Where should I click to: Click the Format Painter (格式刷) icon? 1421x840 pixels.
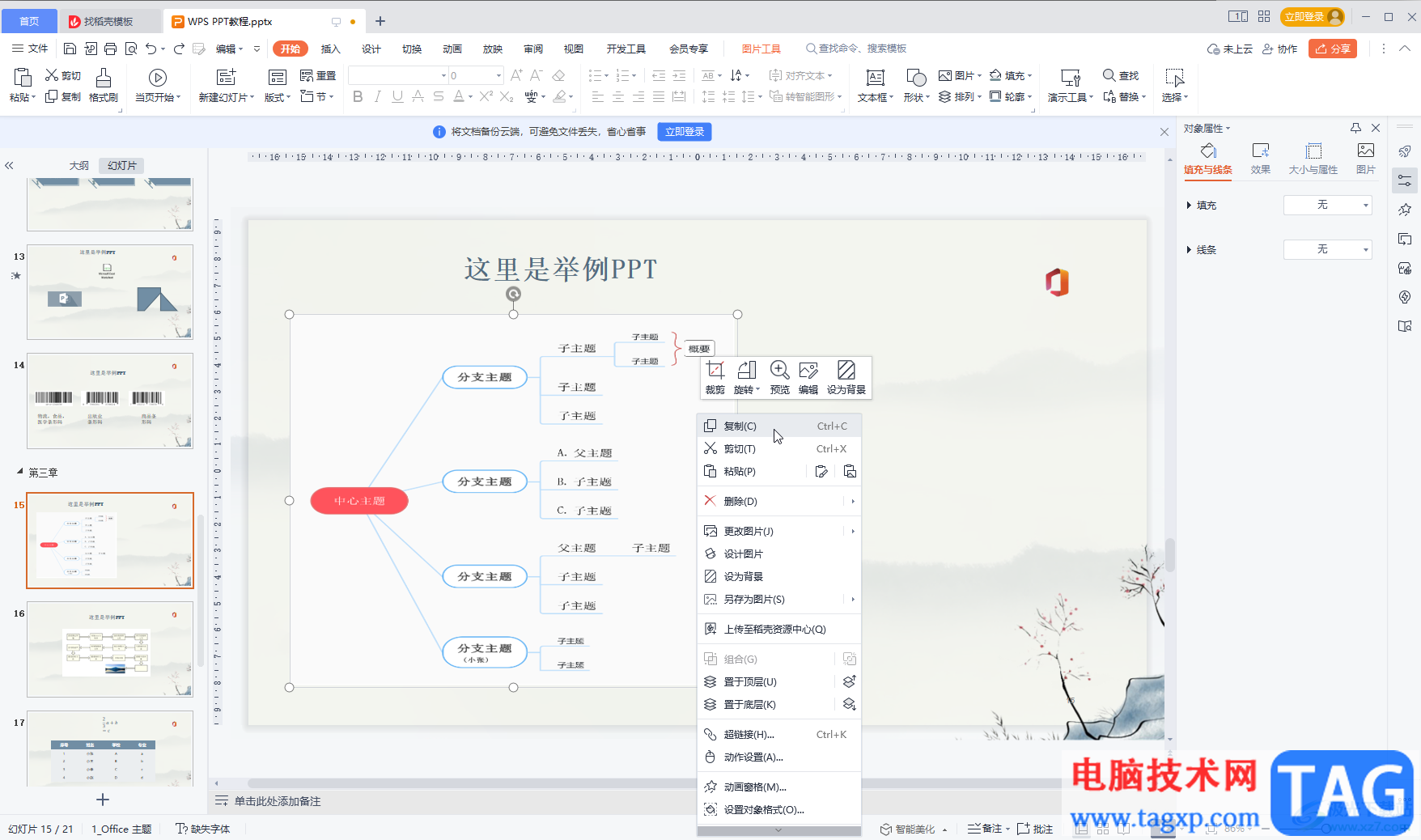pyautogui.click(x=104, y=78)
